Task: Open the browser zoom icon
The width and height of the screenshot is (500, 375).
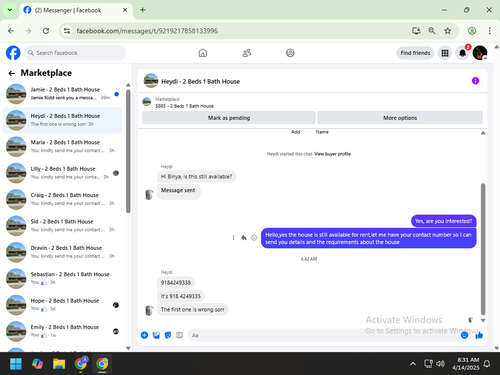Action: [x=432, y=31]
